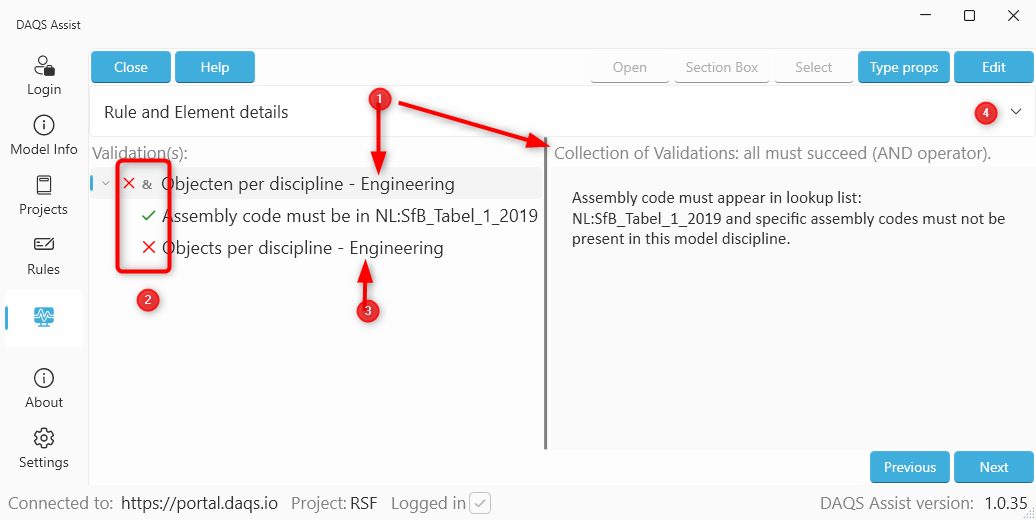The height and width of the screenshot is (520, 1036).
Task: Open the Projects sidebar icon
Action: [x=44, y=186]
